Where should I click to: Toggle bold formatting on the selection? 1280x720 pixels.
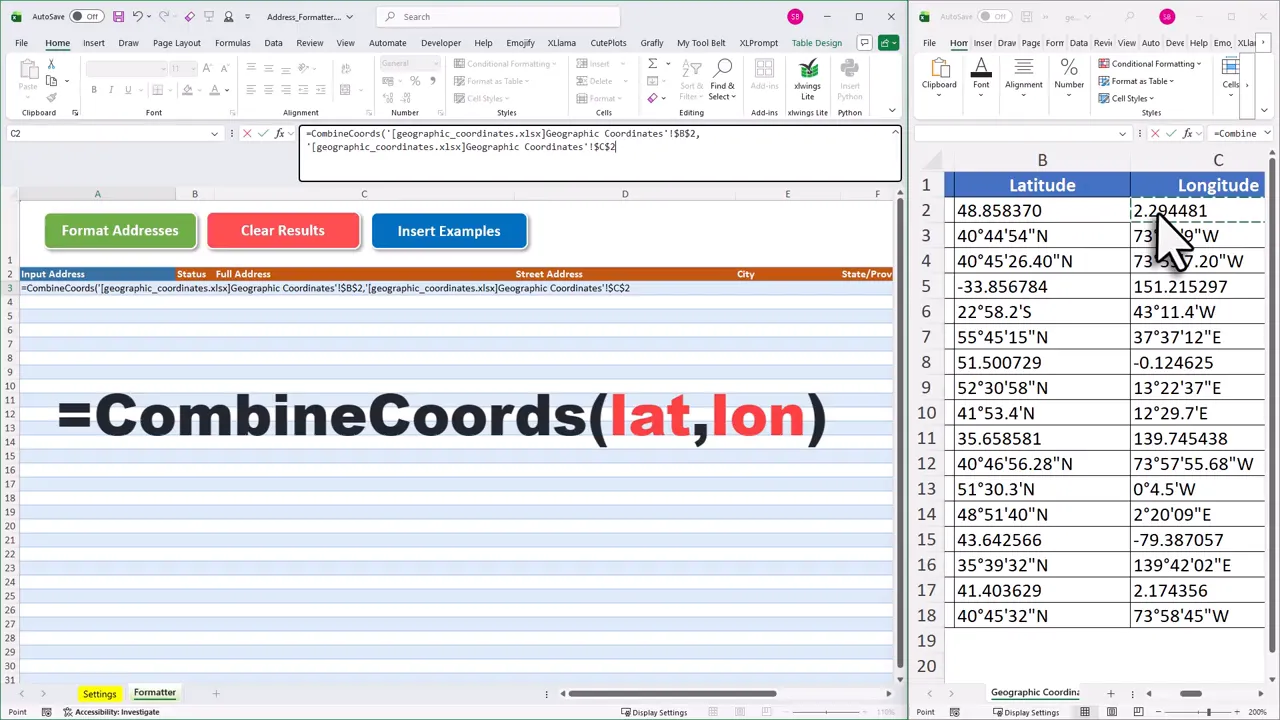pos(94,90)
